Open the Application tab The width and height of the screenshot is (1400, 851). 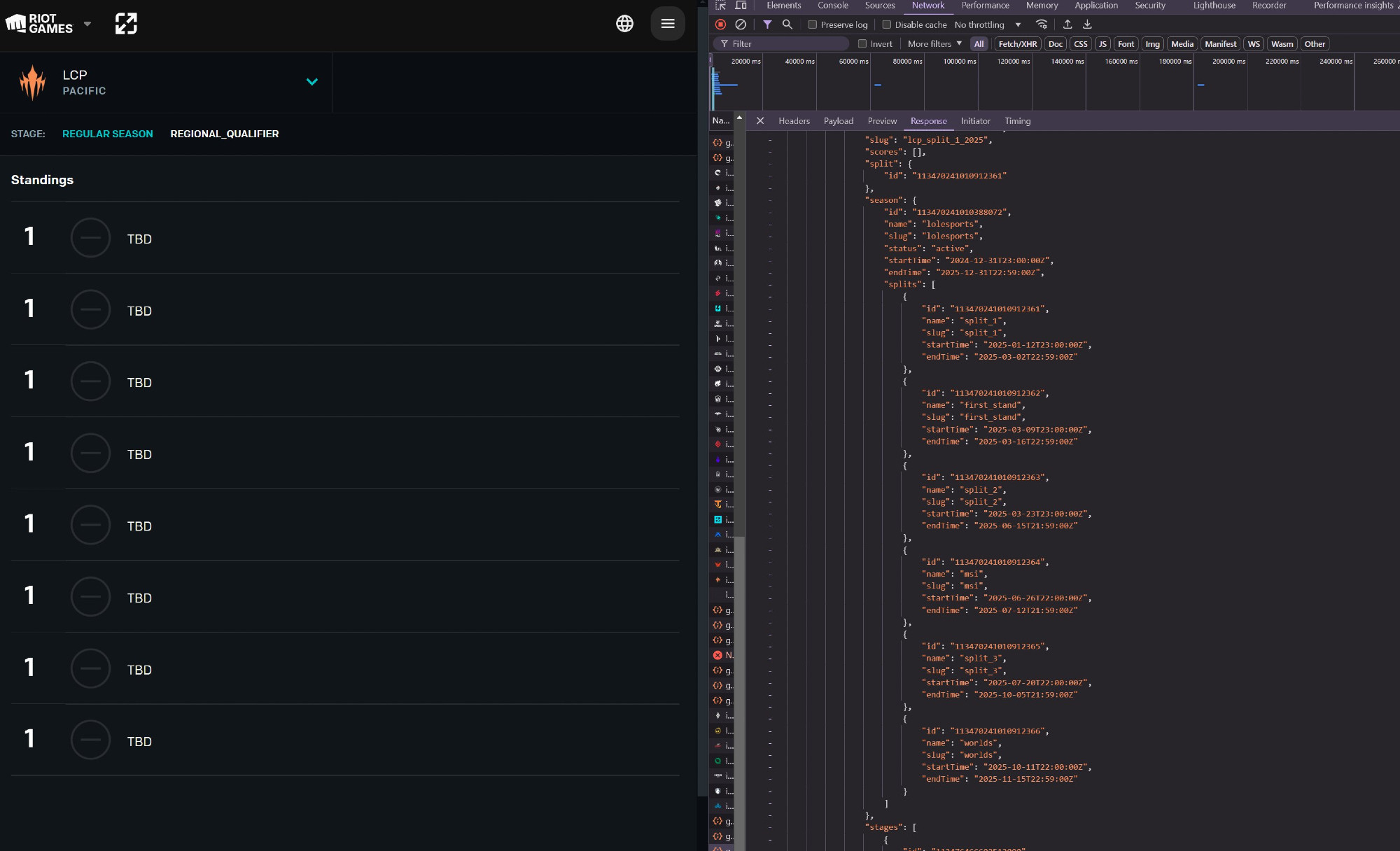(1096, 6)
